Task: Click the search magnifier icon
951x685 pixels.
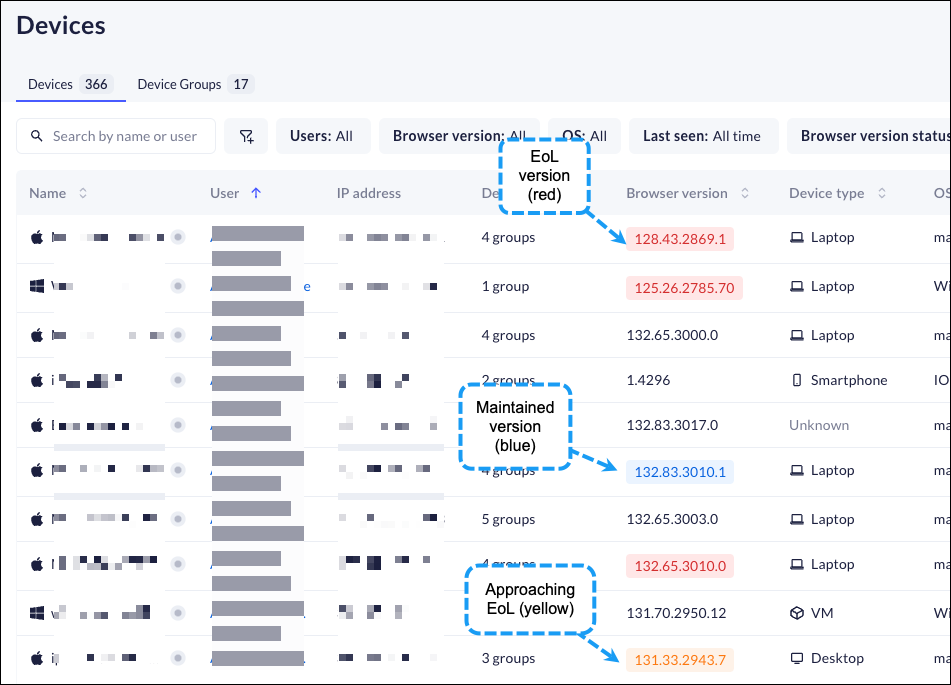Action: point(37,136)
